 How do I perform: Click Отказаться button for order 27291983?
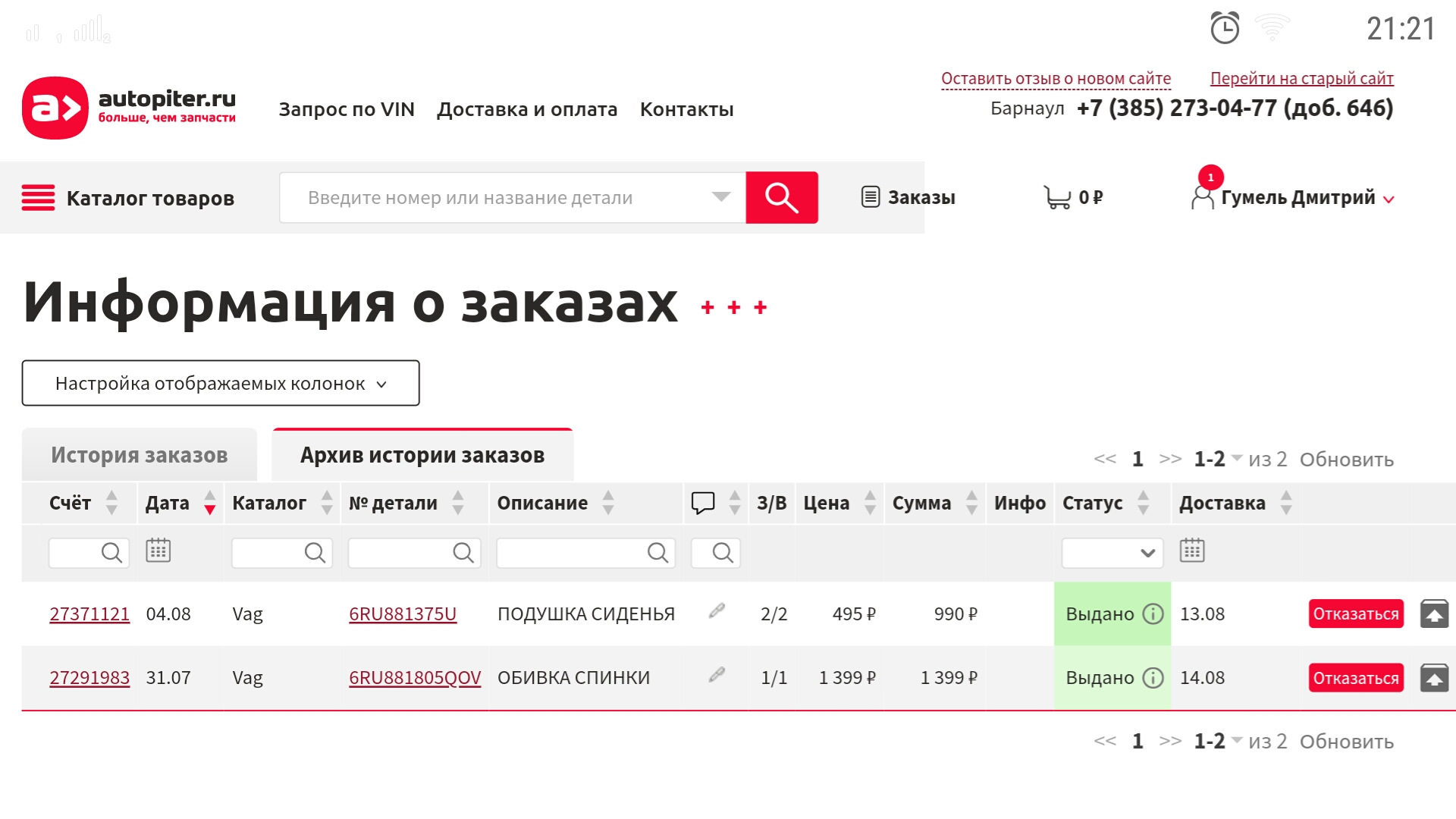tap(1355, 678)
